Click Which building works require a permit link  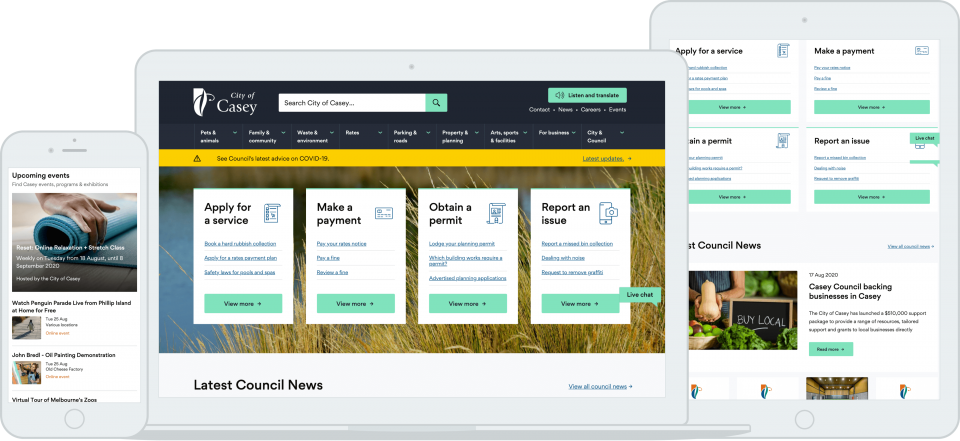tap(466, 261)
